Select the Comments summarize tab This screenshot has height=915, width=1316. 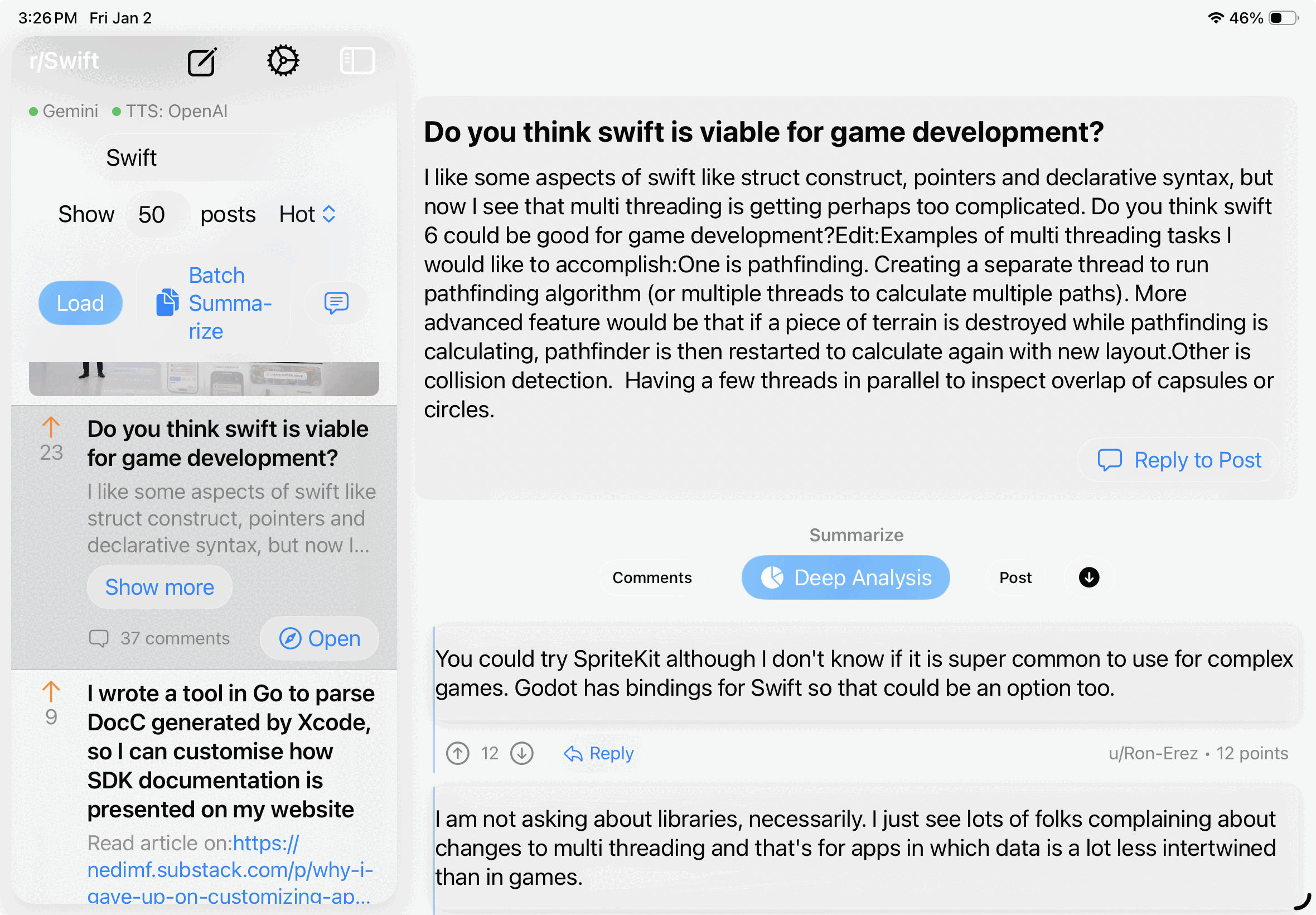click(651, 577)
